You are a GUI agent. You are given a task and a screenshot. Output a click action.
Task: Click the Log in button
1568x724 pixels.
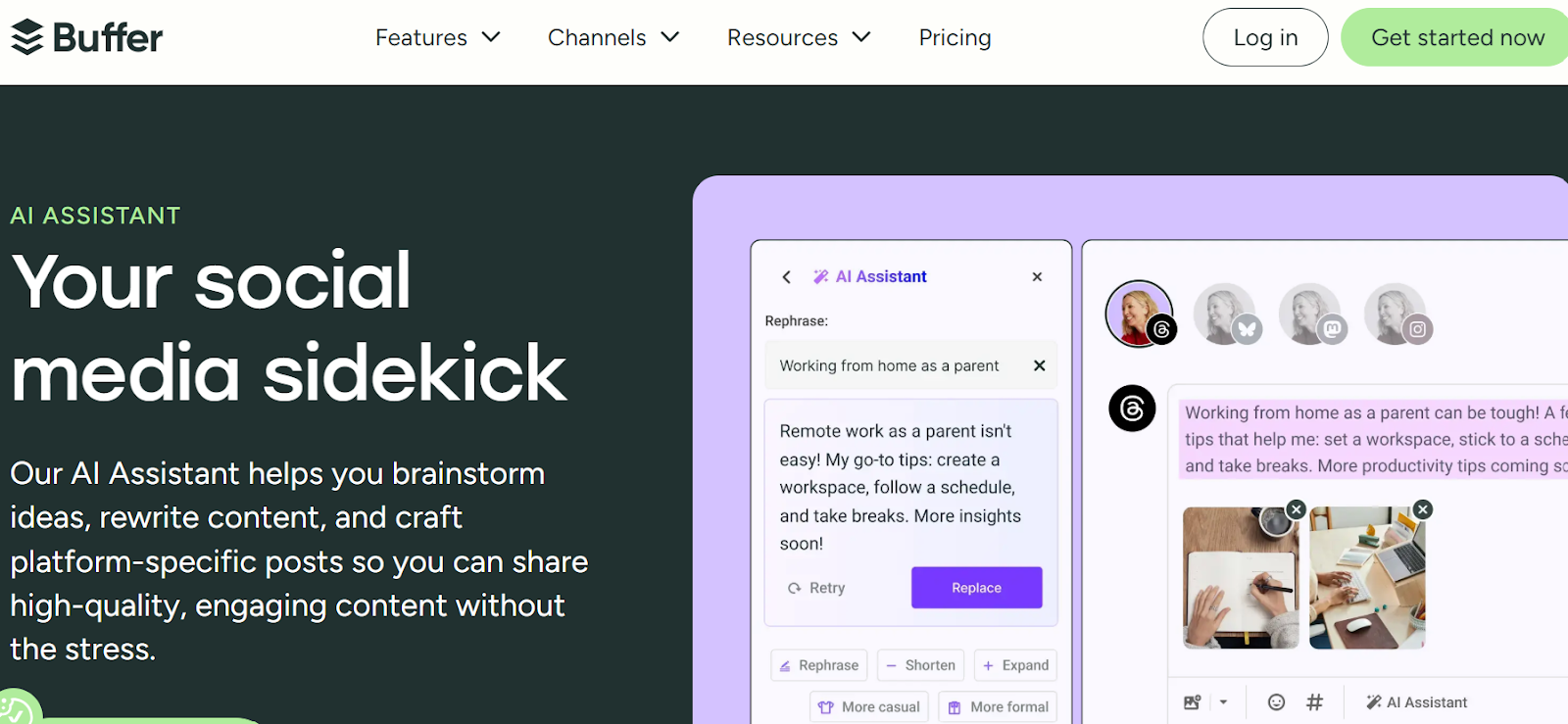tap(1265, 37)
